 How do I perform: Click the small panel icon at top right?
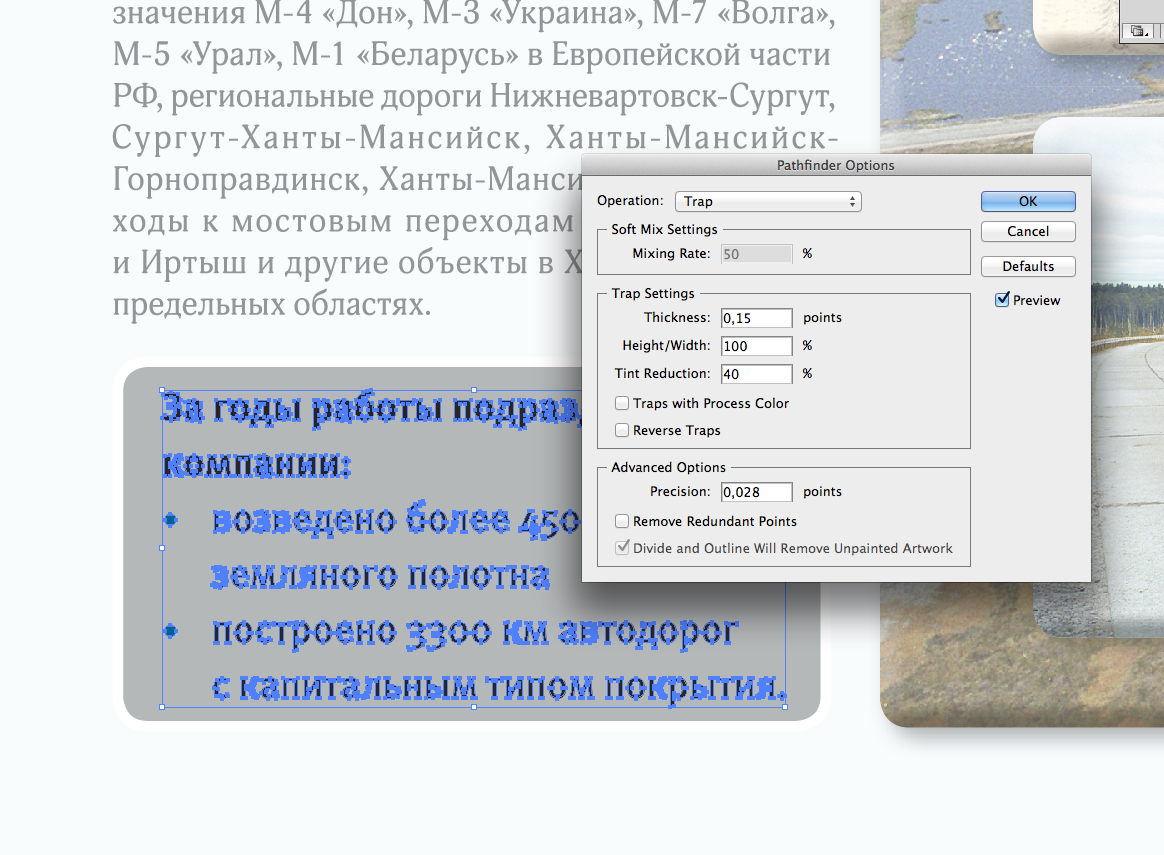(x=1139, y=30)
